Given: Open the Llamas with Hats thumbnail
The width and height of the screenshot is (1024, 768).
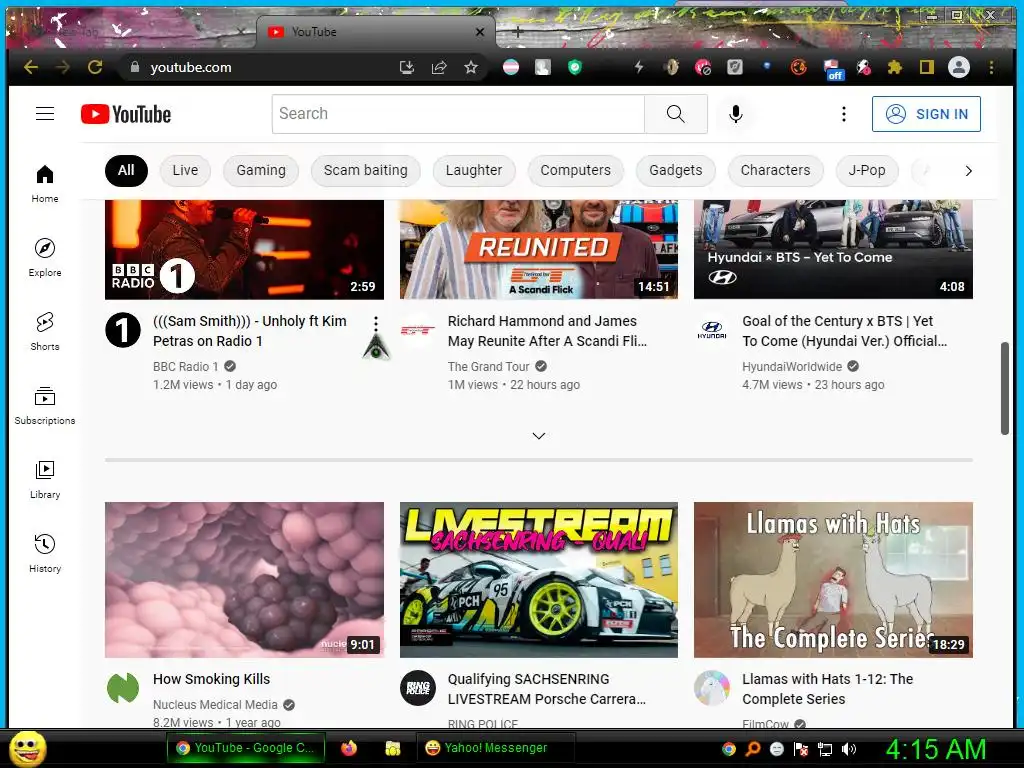Looking at the screenshot, I should click(x=833, y=580).
